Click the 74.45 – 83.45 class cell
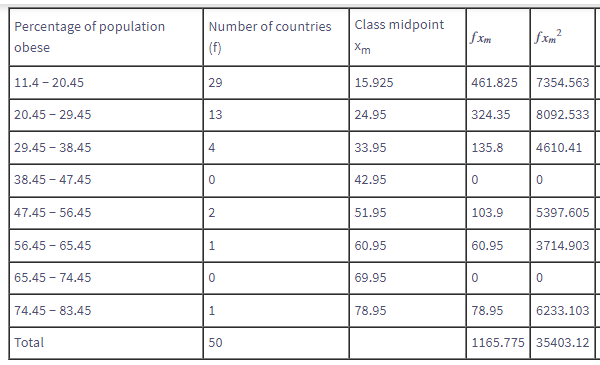Viewport: 600px width, 365px height. [x=106, y=311]
